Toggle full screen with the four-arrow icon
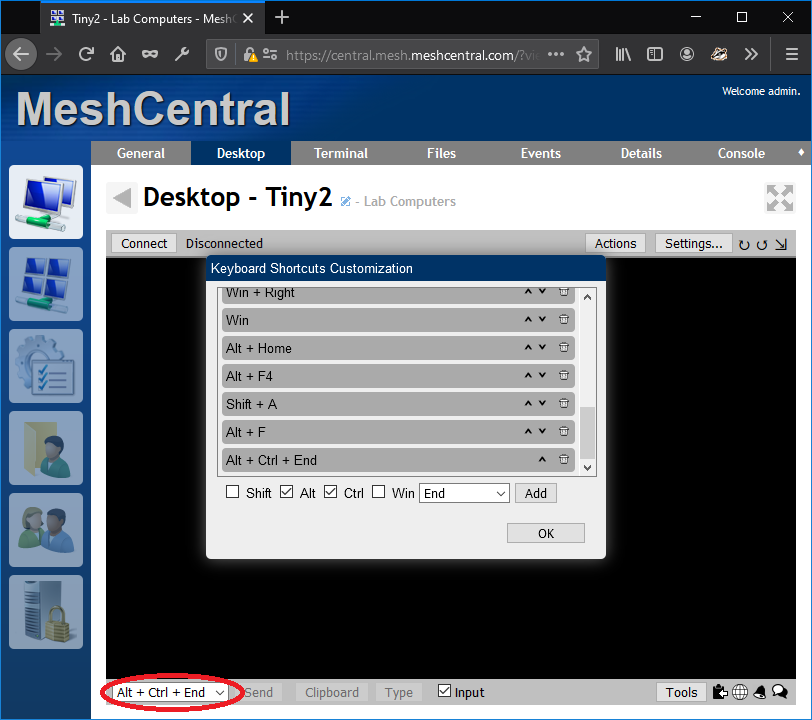812x720 pixels. pos(780,198)
